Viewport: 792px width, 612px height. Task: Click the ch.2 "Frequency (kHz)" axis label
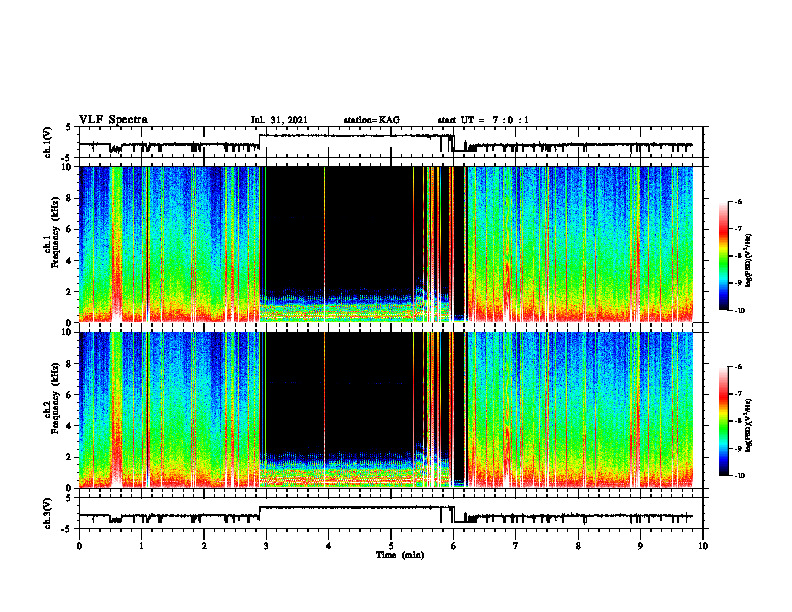click(55, 398)
